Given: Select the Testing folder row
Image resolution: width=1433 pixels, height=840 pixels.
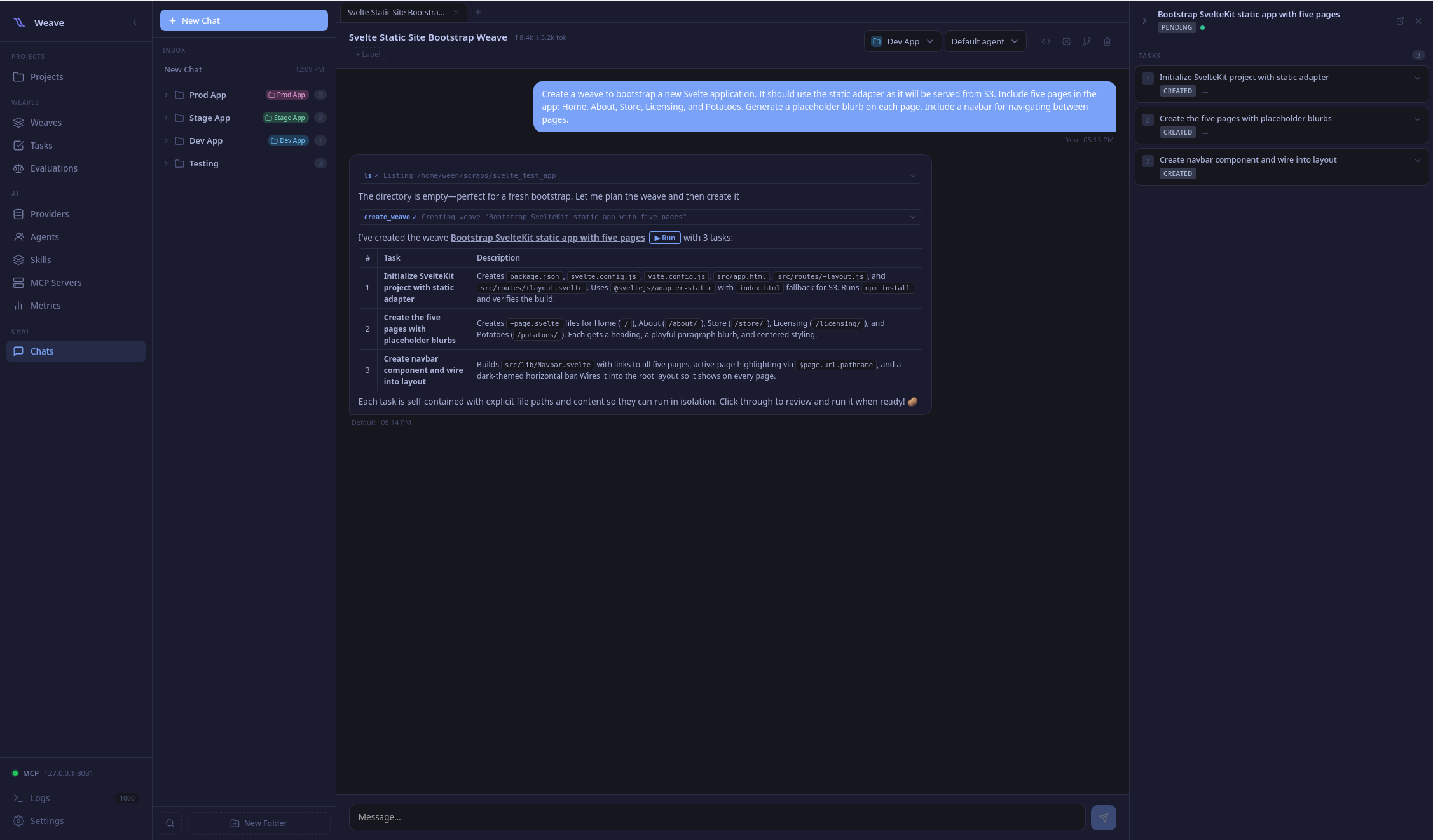Looking at the screenshot, I should (x=244, y=163).
